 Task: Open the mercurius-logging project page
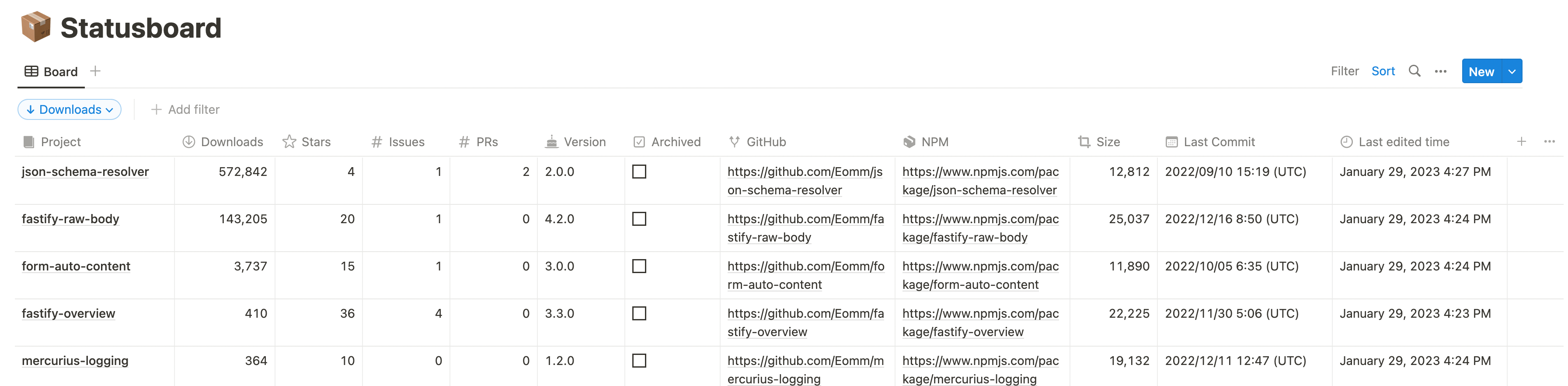tap(75, 361)
